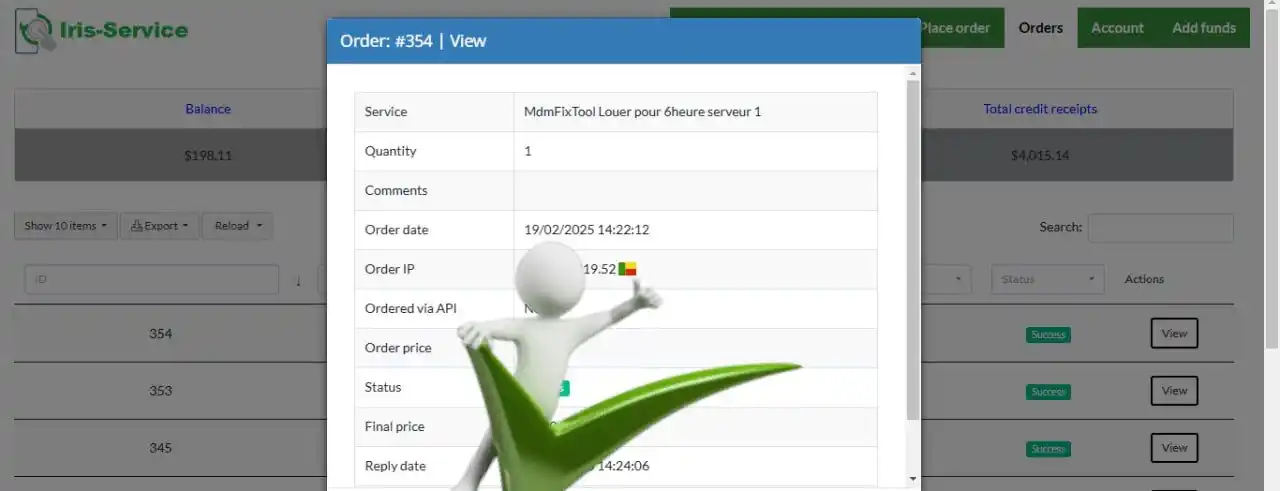Image resolution: width=1280 pixels, height=491 pixels.
Task: Expand Show 10 items dropdown
Action: tap(66, 226)
